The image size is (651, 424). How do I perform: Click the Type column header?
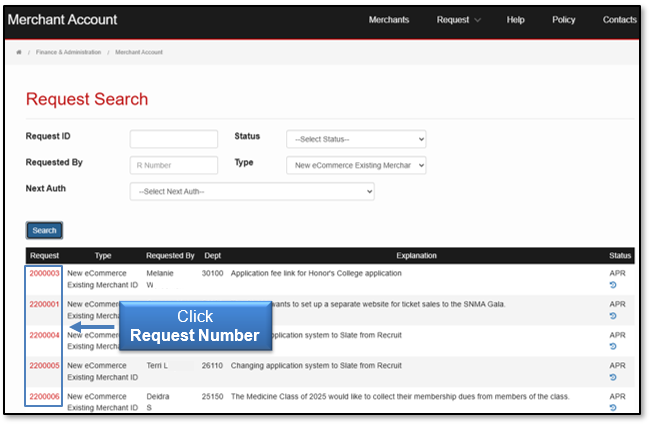point(103,255)
